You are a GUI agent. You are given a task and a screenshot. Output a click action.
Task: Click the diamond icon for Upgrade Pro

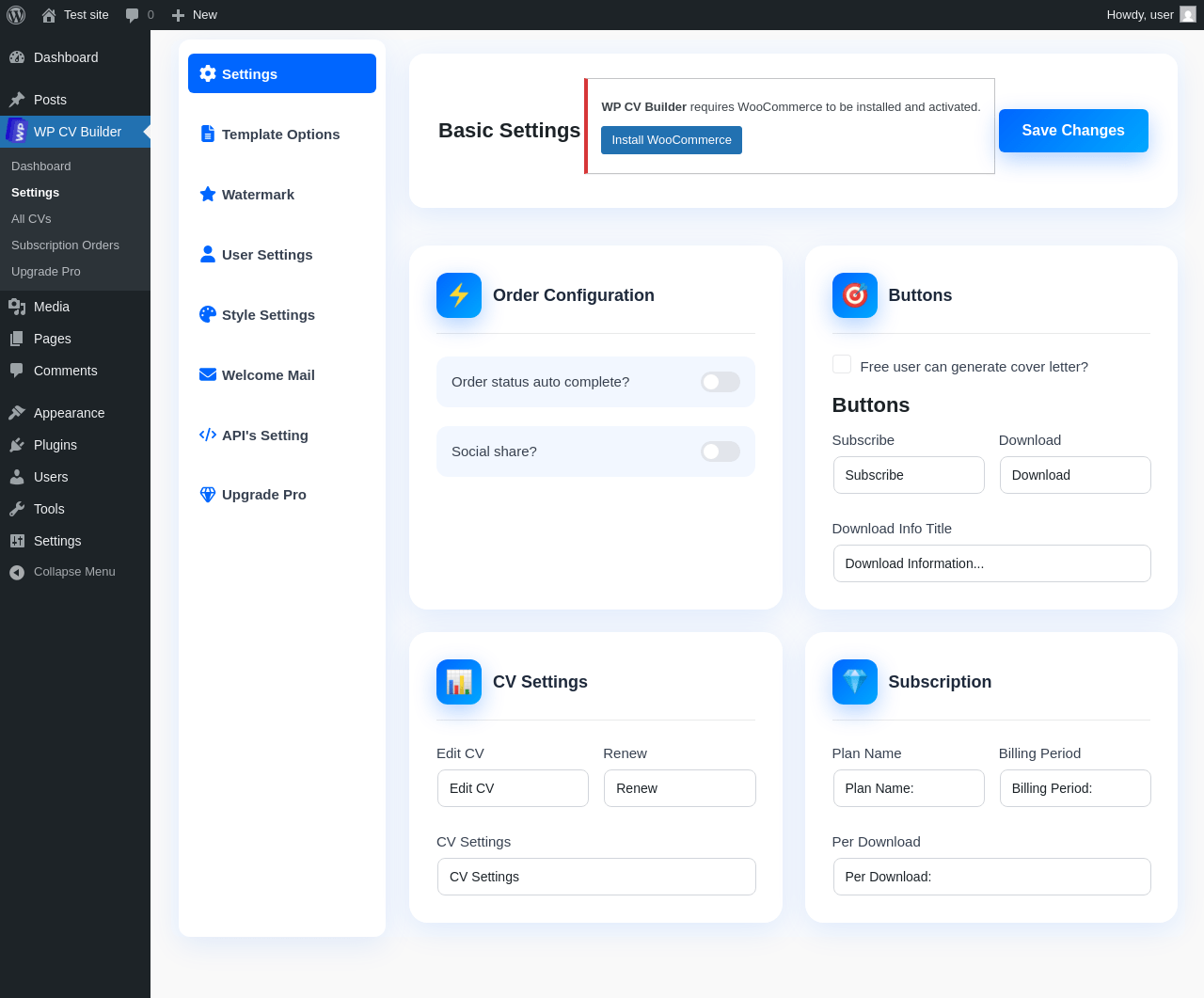click(208, 495)
